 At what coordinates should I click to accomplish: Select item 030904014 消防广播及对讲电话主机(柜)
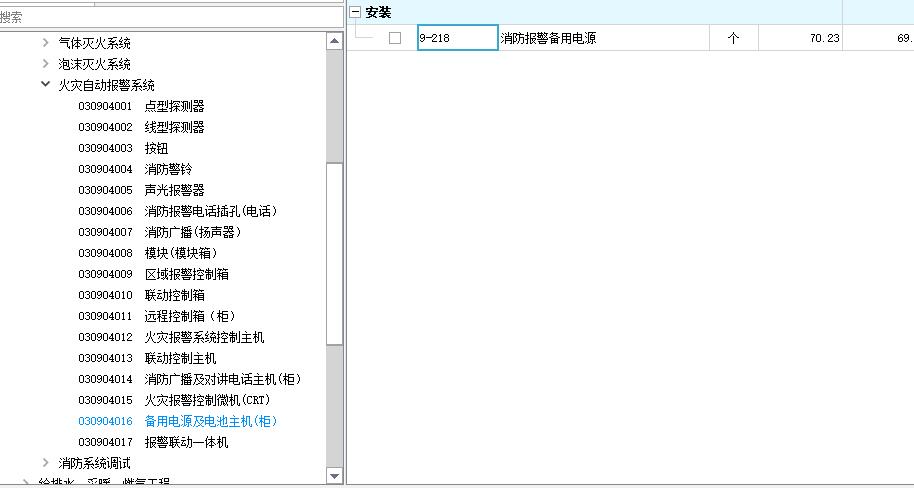coord(190,379)
